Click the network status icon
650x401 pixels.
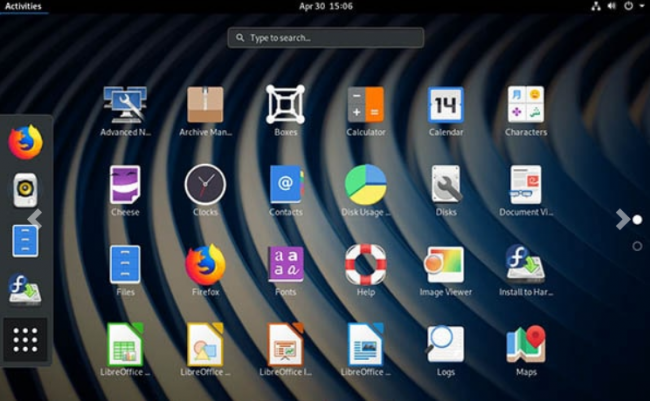point(596,6)
